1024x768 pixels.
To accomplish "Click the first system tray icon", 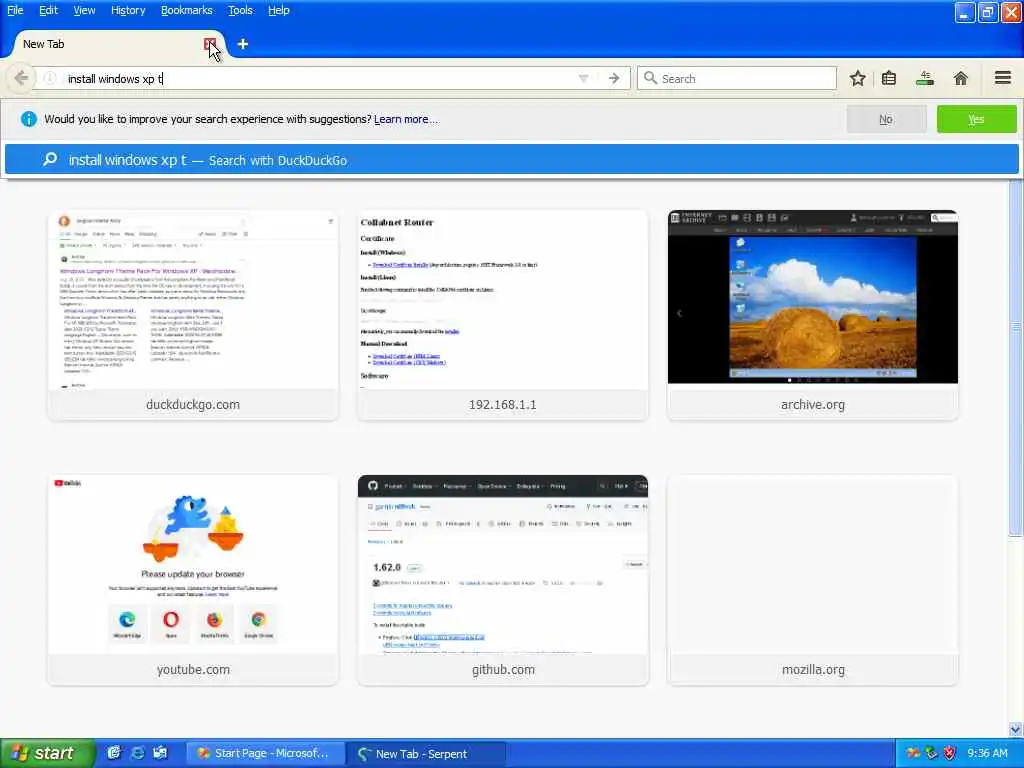I will coord(913,754).
